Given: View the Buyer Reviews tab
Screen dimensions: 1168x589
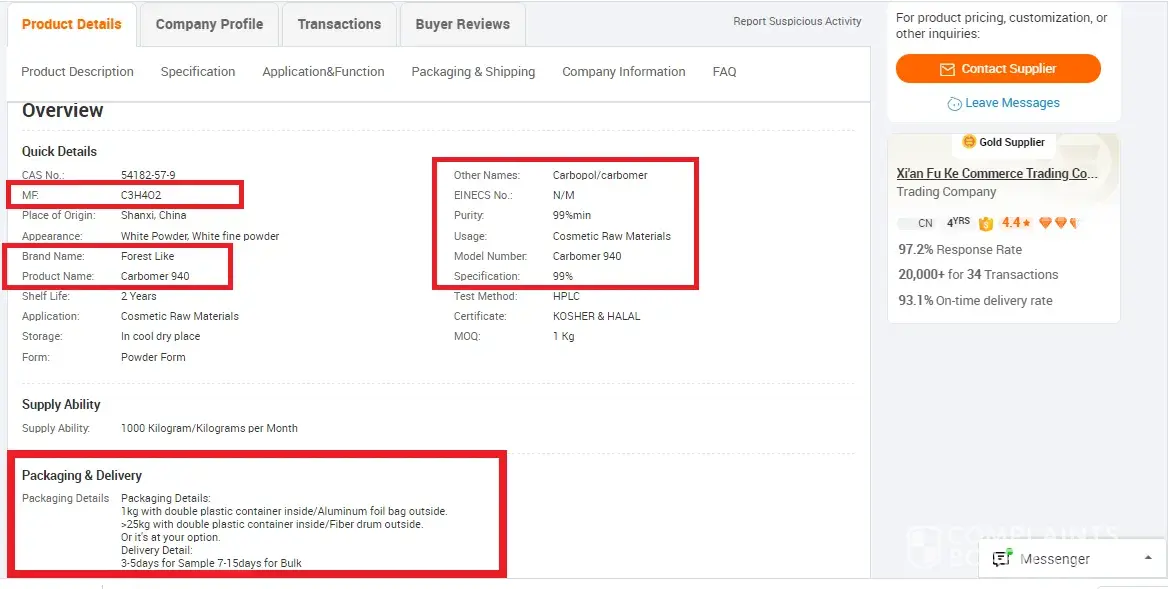Looking at the screenshot, I should coord(463,24).
